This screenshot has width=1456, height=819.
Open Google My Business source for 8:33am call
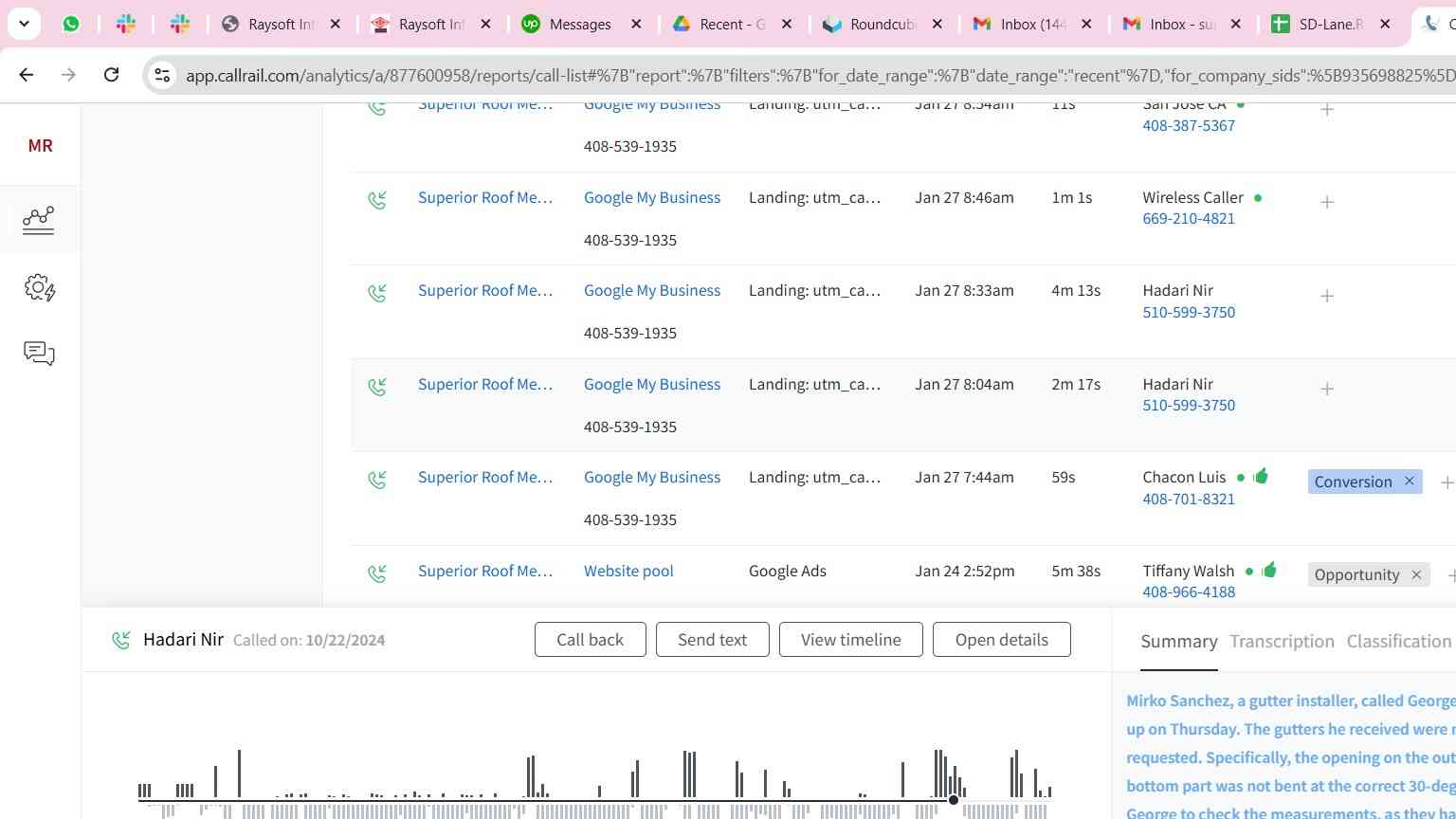(x=652, y=290)
